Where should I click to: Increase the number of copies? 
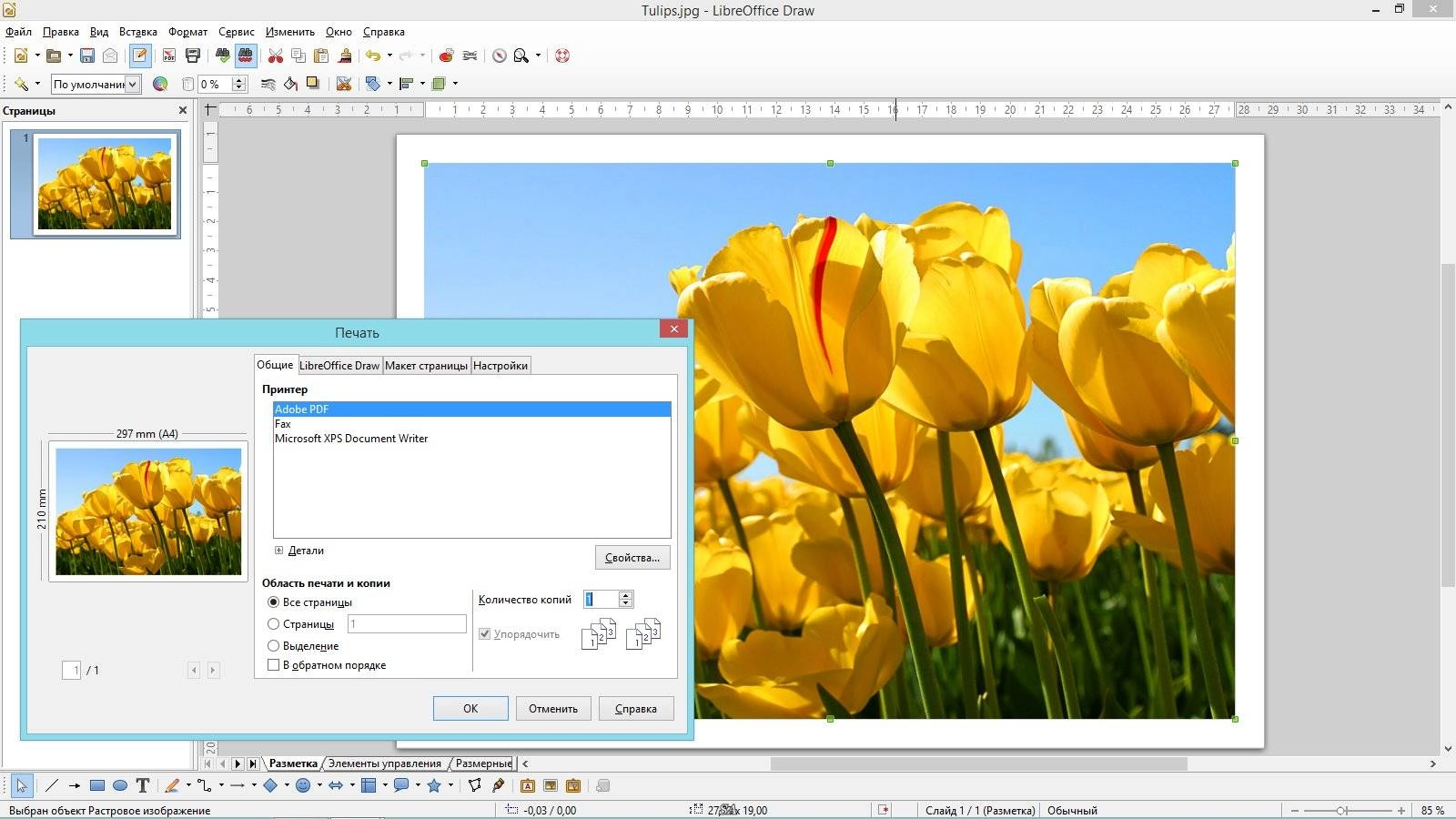625,595
